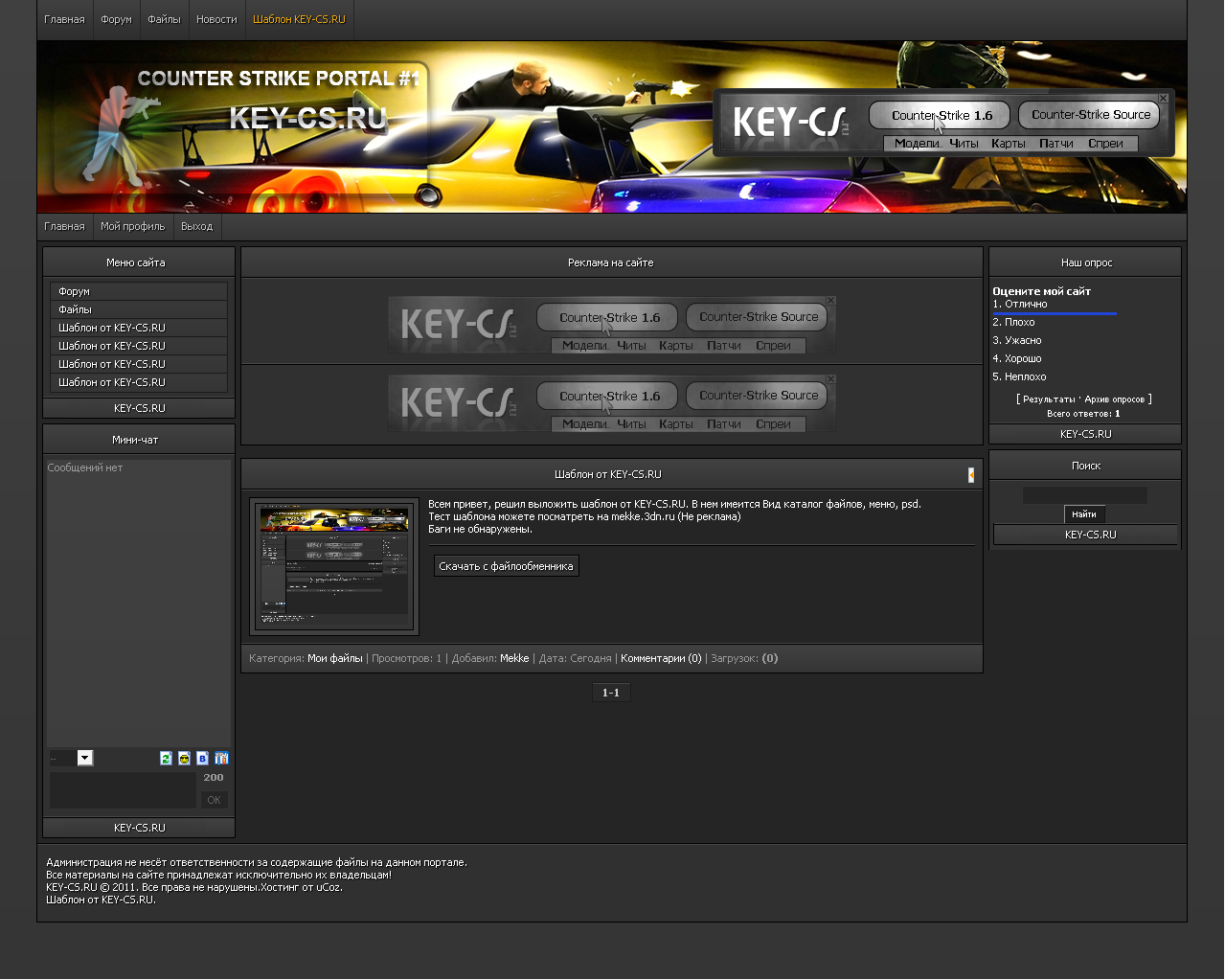Open Файлы in the site menu sidebar

pos(139,309)
